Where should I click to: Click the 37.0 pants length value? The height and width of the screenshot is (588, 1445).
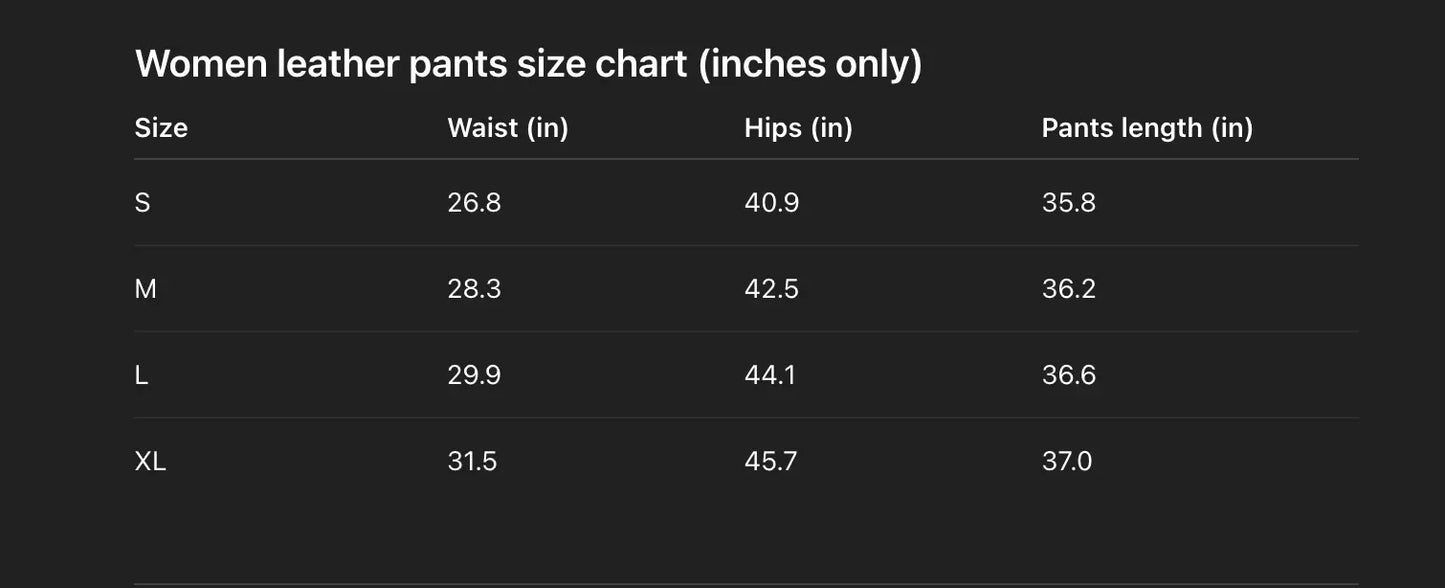[x=1067, y=461]
